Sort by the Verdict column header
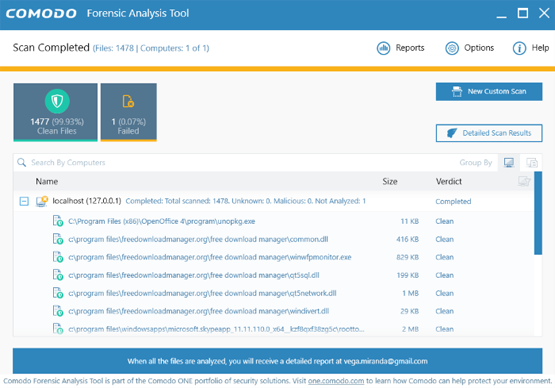Viewport: 555px width, 388px height. coord(448,182)
